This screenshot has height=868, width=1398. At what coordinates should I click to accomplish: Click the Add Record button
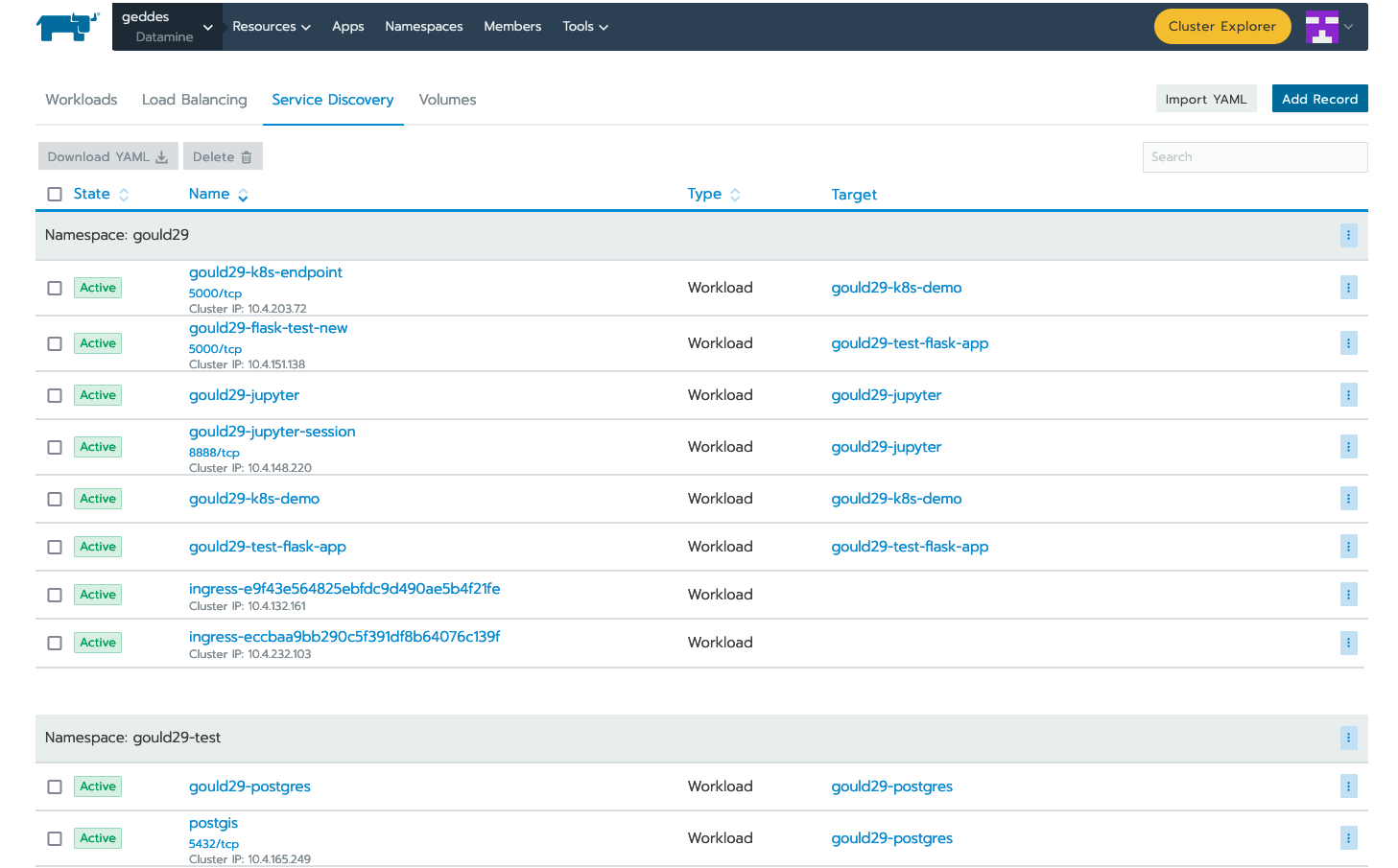click(x=1319, y=98)
